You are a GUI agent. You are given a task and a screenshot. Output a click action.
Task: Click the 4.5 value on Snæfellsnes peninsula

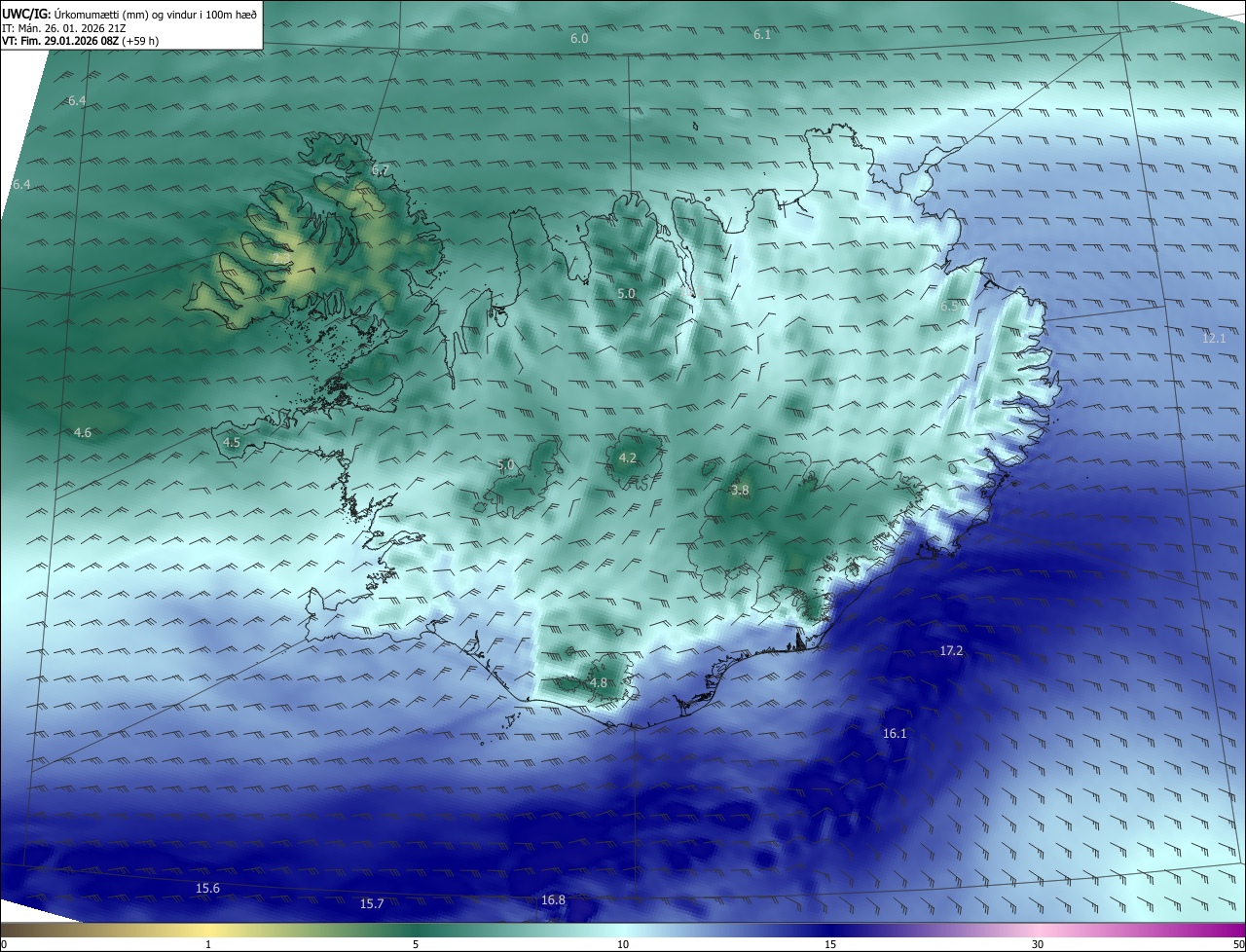tap(232, 442)
